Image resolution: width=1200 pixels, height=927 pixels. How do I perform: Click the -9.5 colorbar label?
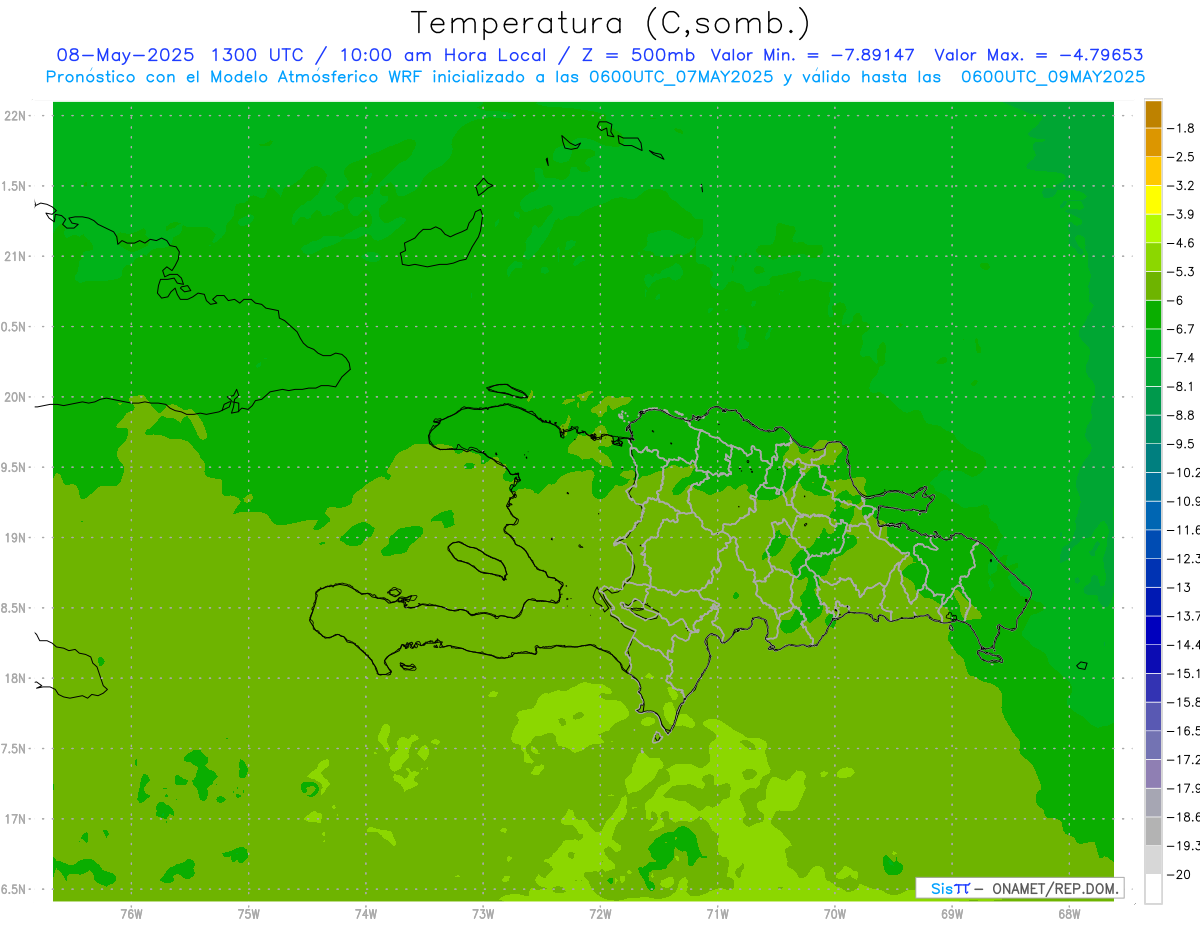pyautogui.click(x=1180, y=444)
